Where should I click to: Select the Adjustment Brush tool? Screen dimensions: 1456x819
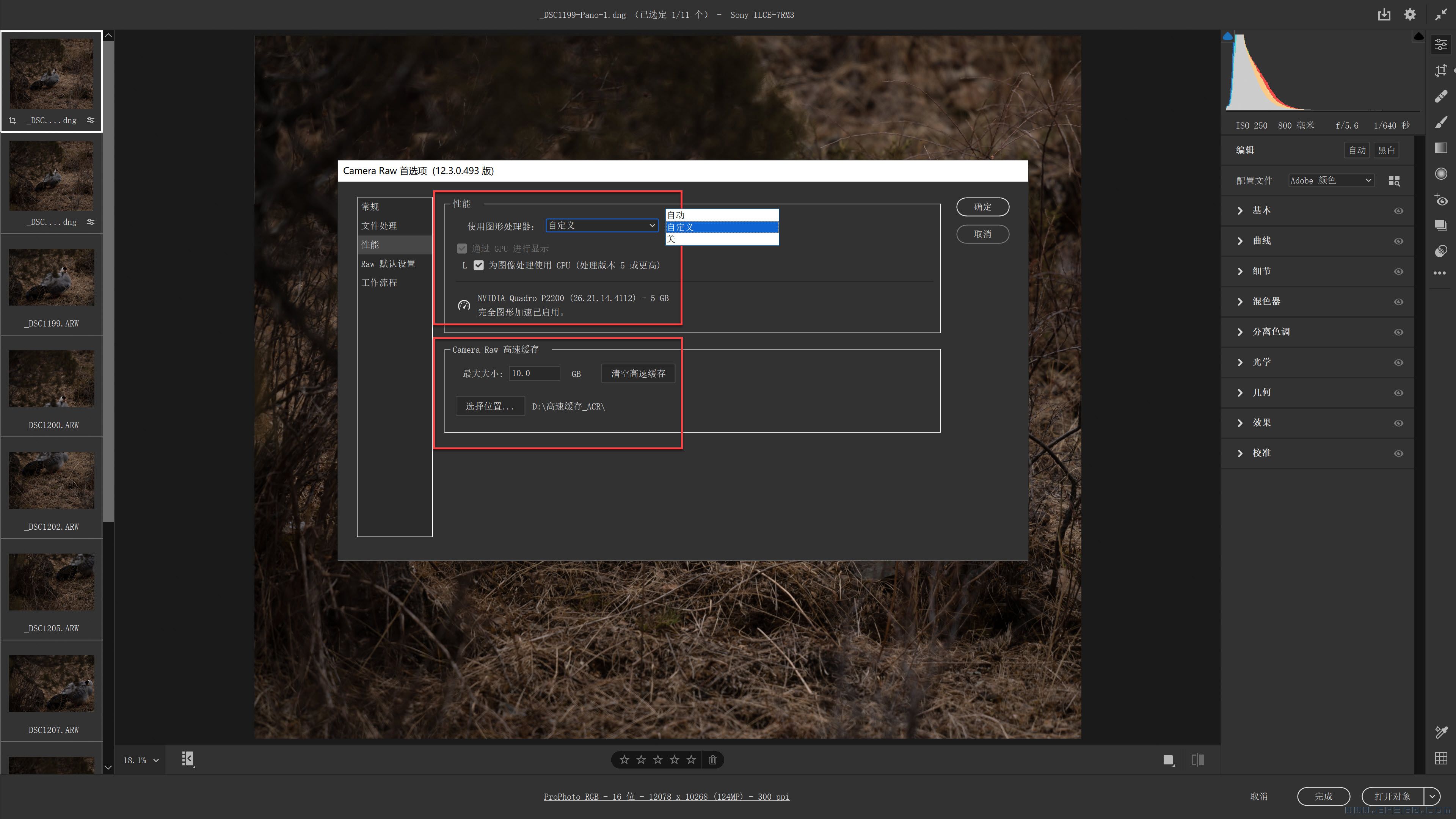tap(1441, 122)
